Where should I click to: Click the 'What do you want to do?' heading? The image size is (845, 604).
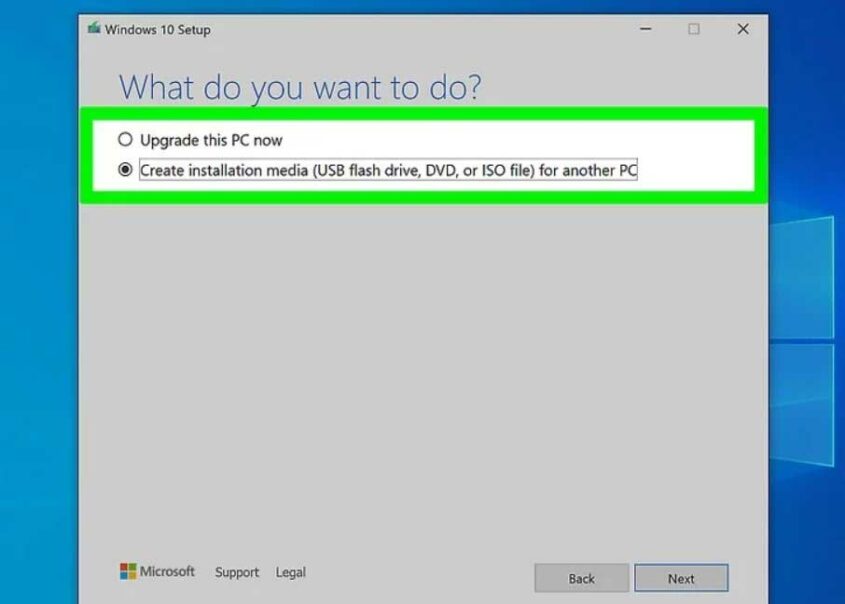[300, 87]
